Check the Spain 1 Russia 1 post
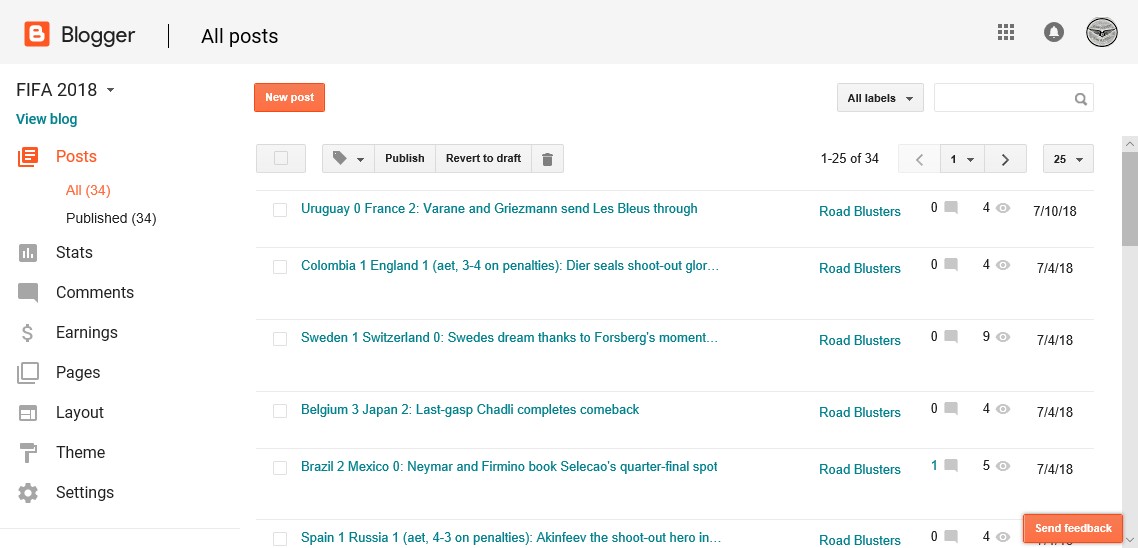Screen dimensions: 1138x548 tap(280, 539)
